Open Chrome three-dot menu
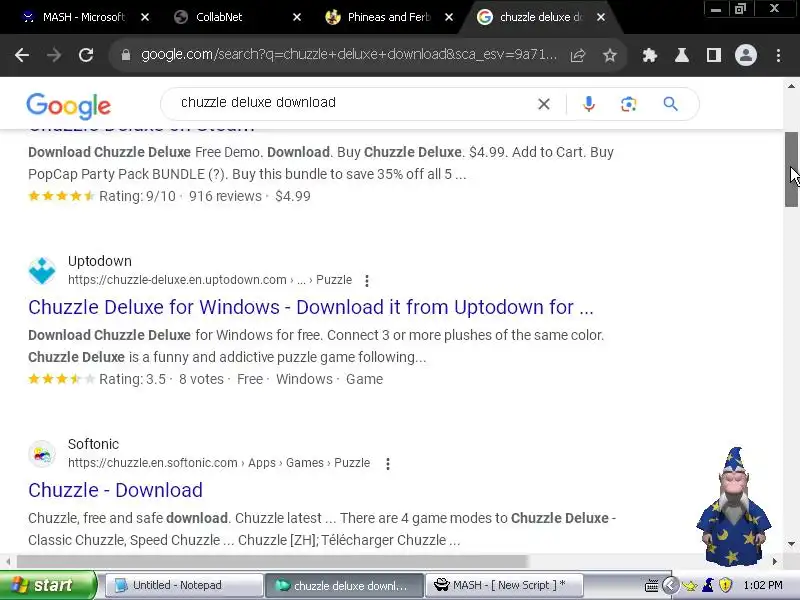The image size is (800, 600). (x=778, y=55)
